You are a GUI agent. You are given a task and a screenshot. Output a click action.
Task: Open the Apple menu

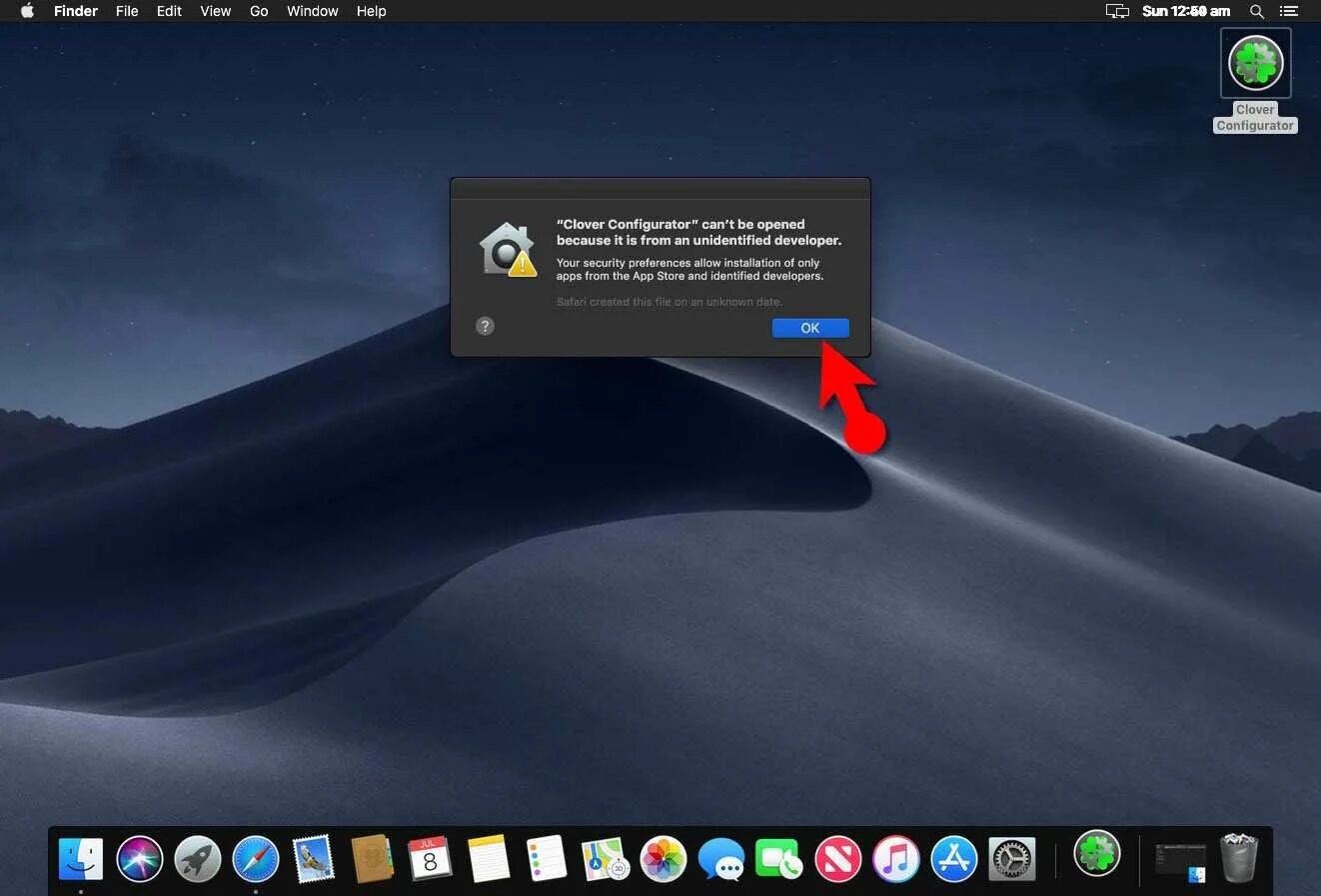[x=27, y=11]
